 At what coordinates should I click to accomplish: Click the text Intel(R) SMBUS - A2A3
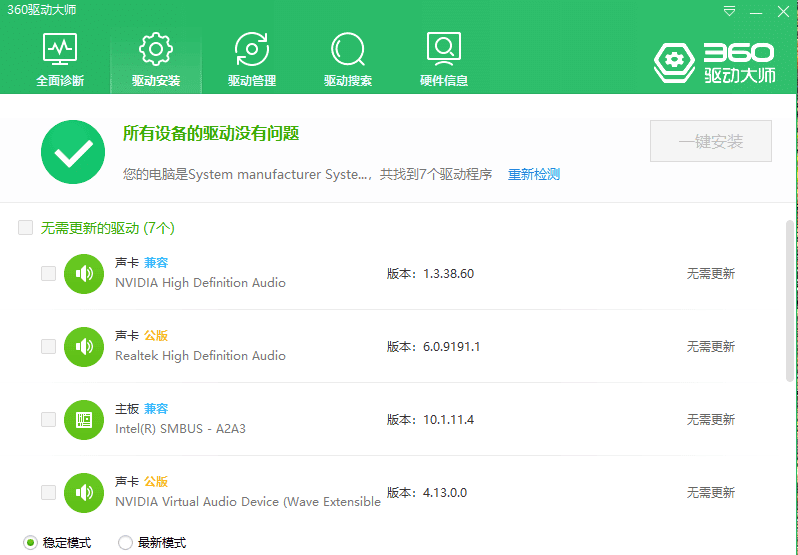[181, 429]
